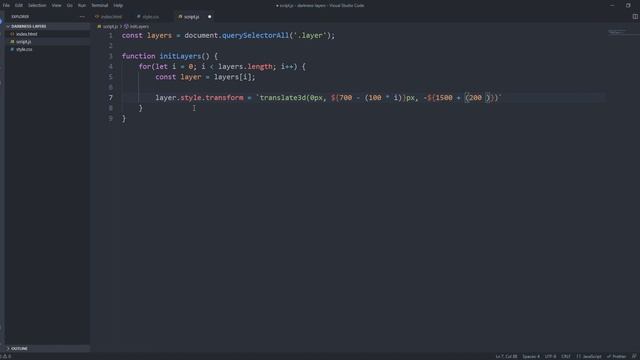Click the Prettier status bar item
The width and height of the screenshot is (640, 360).
[616, 356]
